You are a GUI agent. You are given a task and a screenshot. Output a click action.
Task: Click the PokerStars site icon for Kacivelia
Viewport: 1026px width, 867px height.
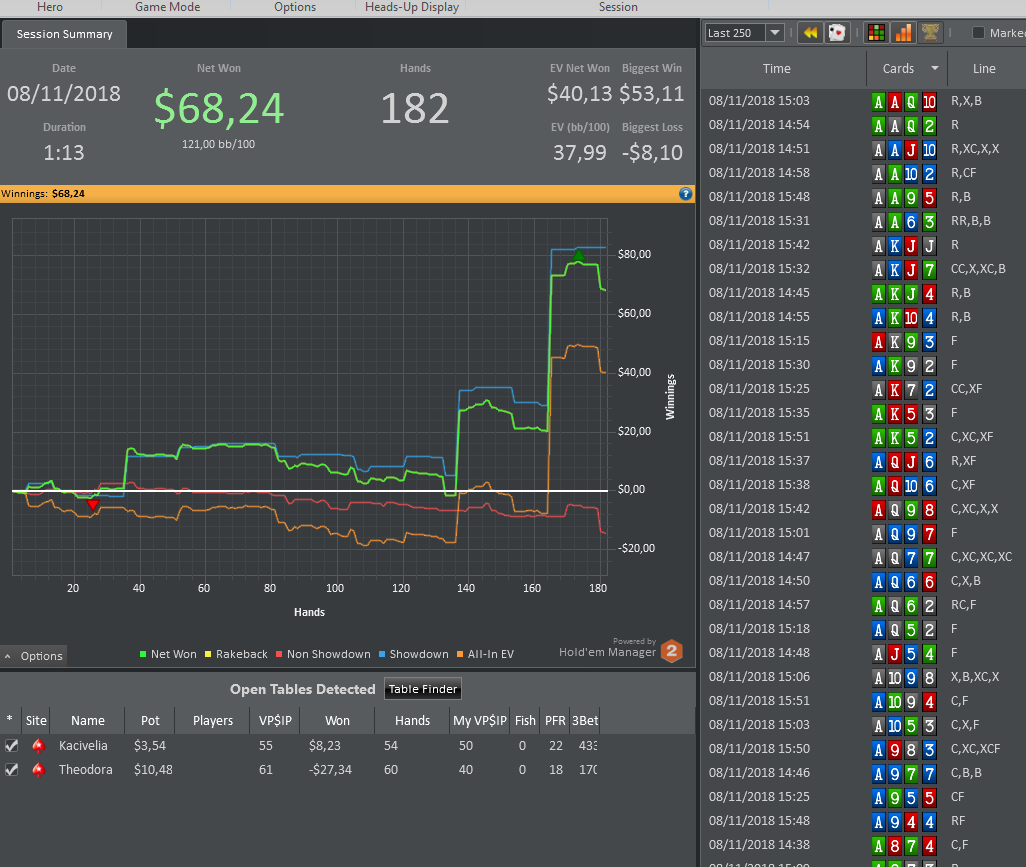point(39,745)
